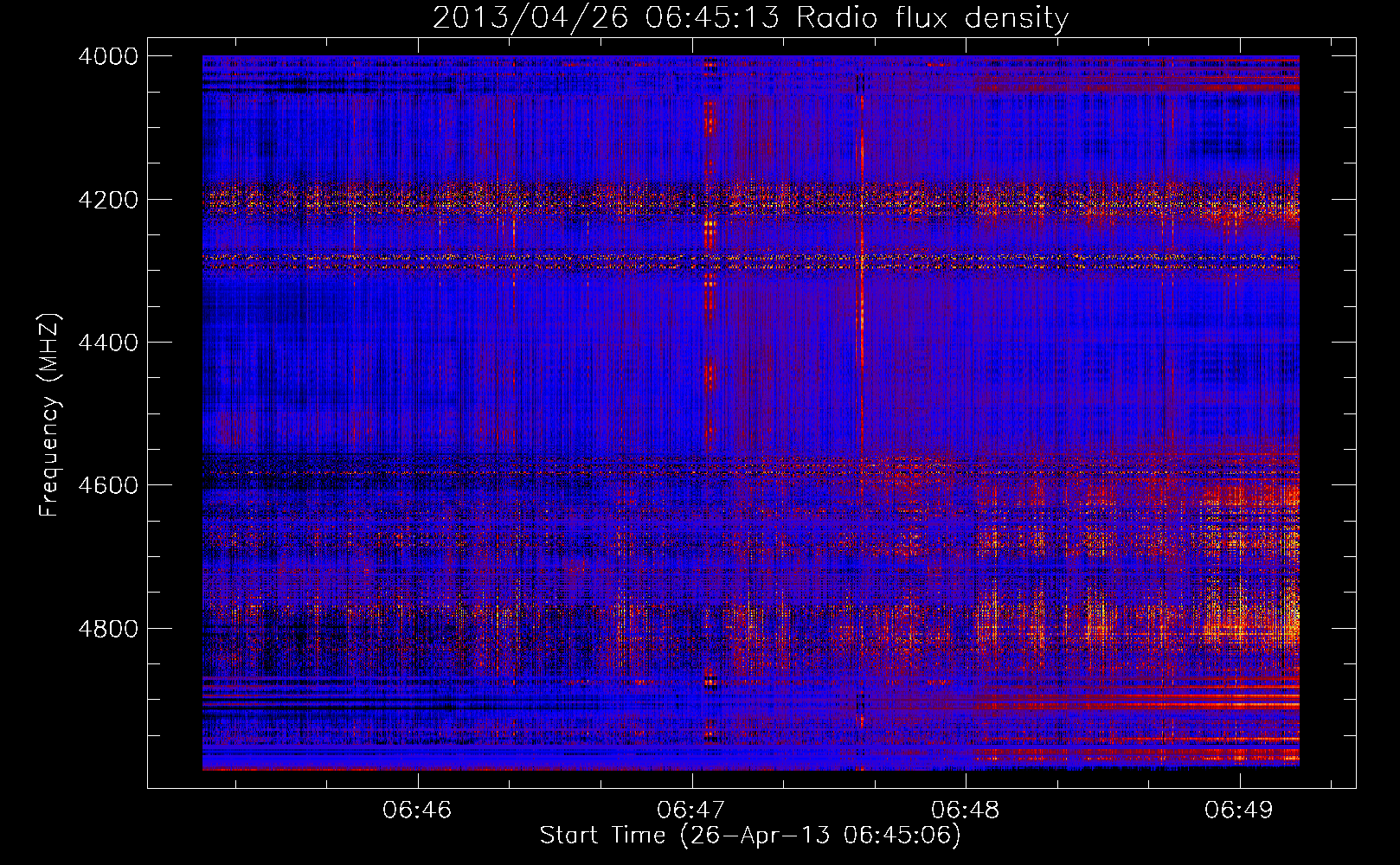Click the plot title '2013/04/26 06:45:13 Radio flux density'
This screenshot has height=865, width=1400.
(x=750, y=18)
